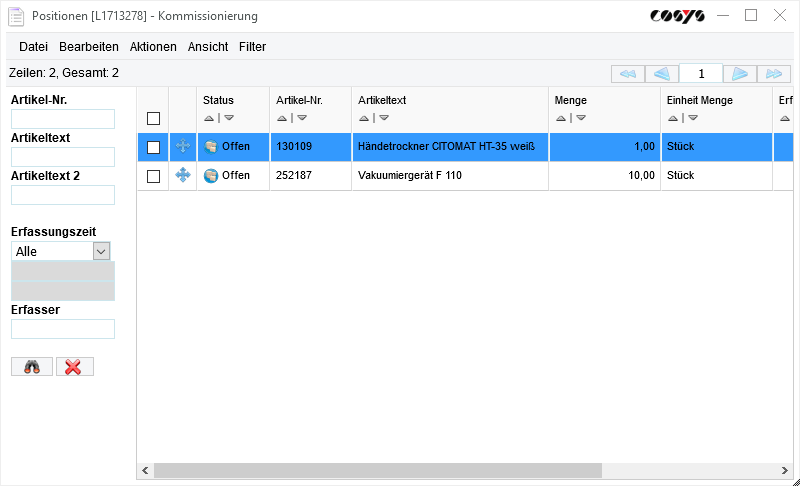Go to next page arrow
Screen dimensions: 800x486
[739, 74]
